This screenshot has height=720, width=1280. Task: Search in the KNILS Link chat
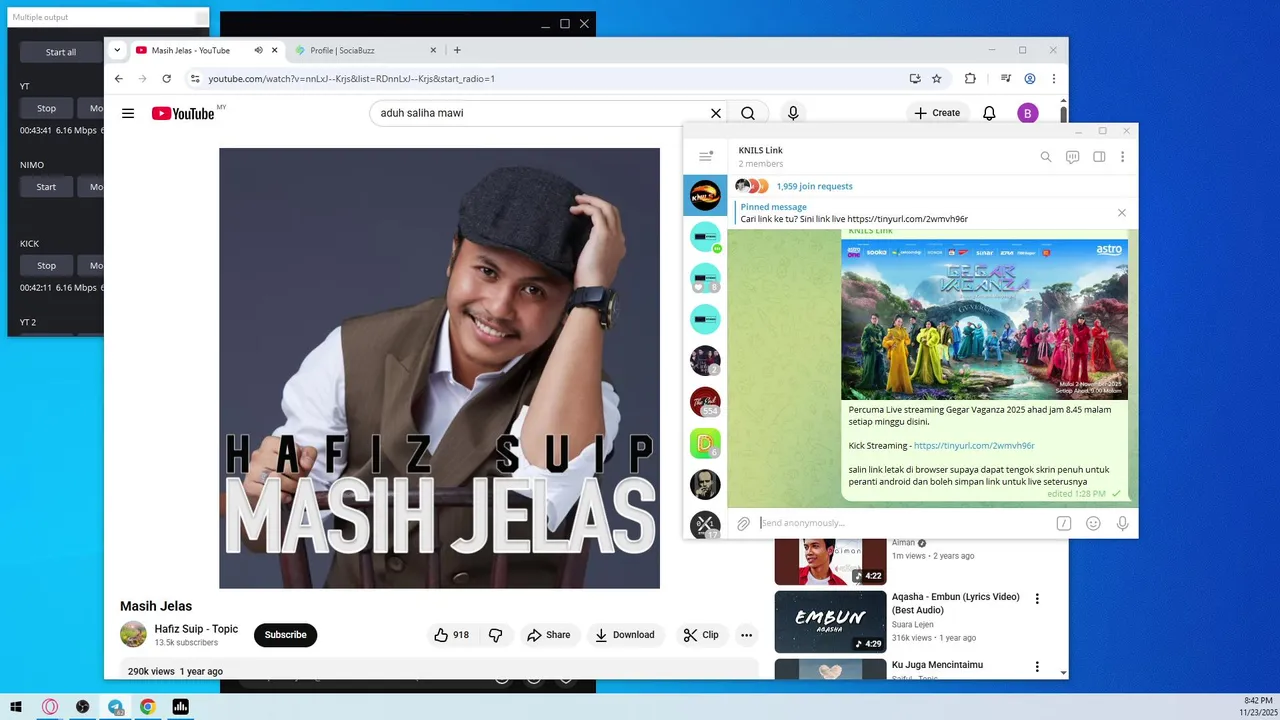point(1046,157)
